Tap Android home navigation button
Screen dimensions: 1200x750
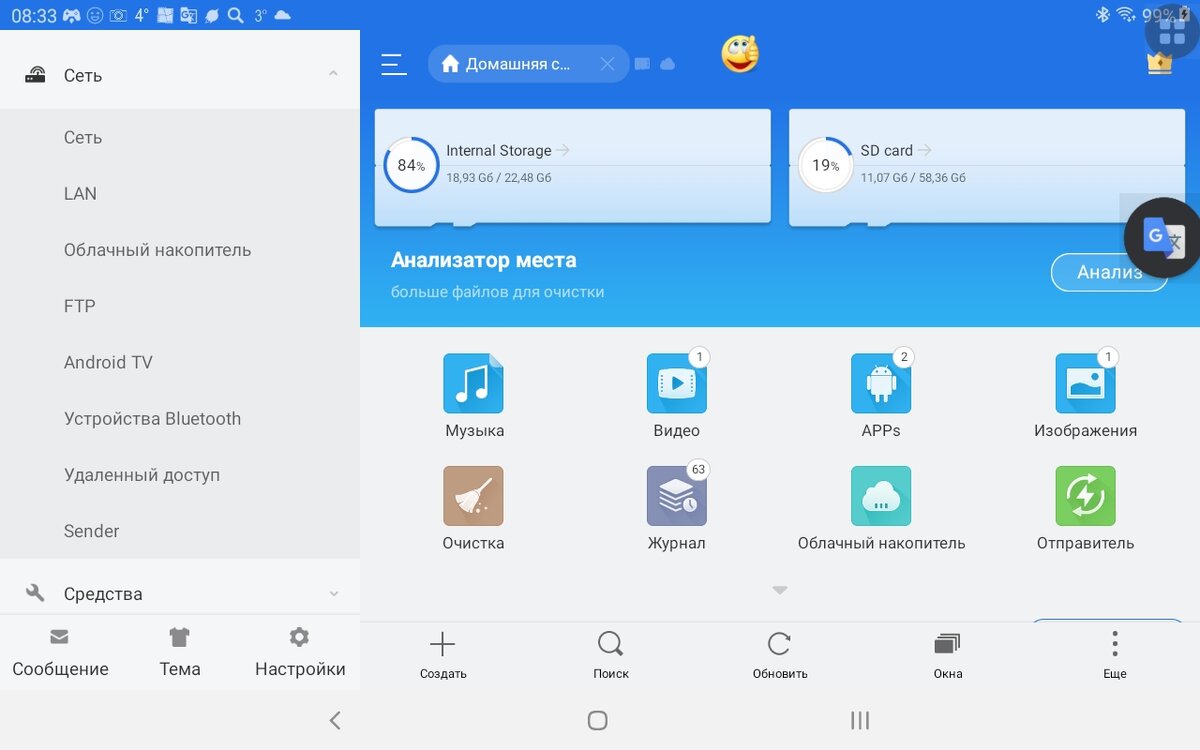click(x=597, y=720)
